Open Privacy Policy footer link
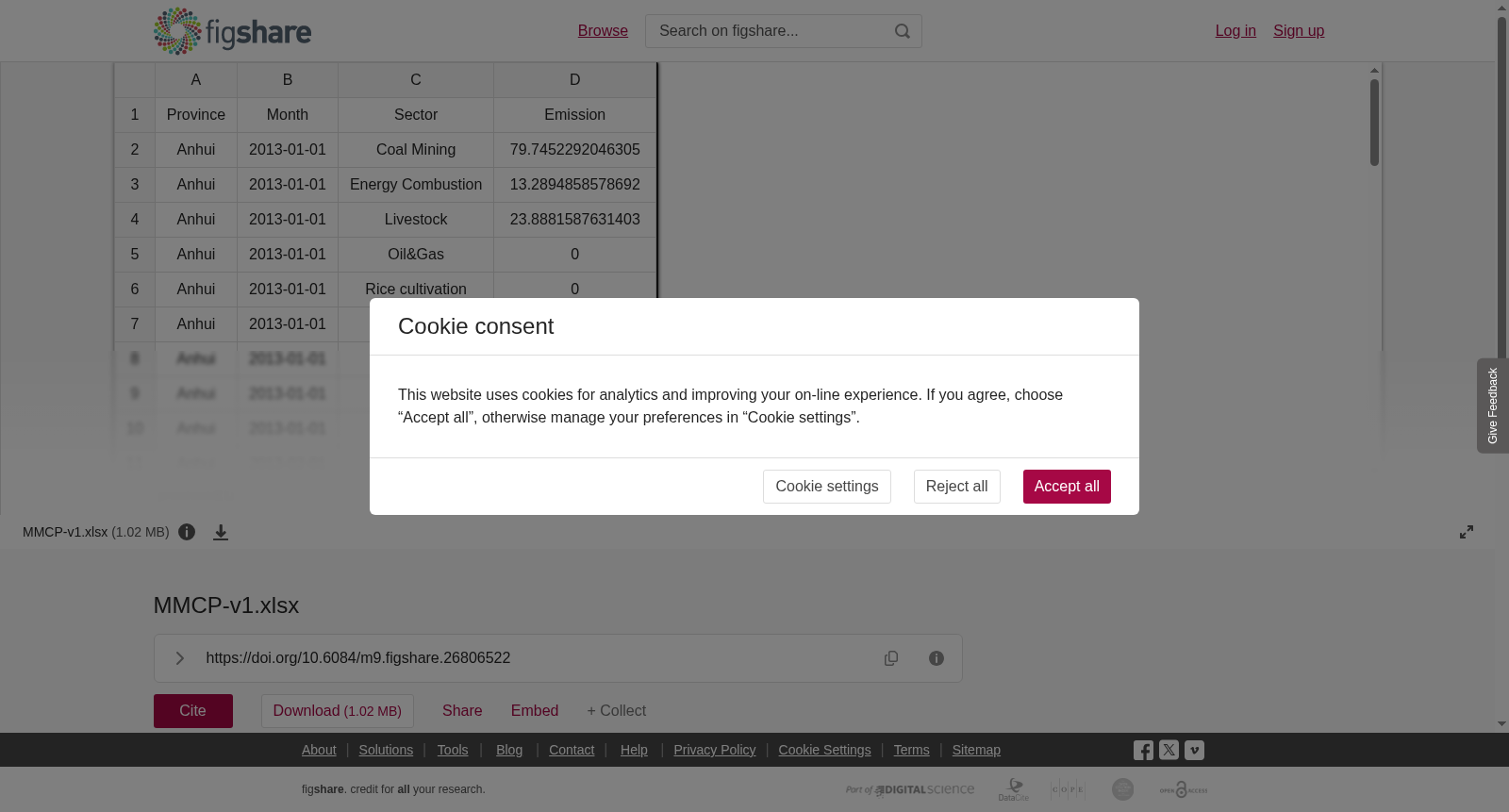Viewport: 1509px width, 812px height. pos(715,750)
